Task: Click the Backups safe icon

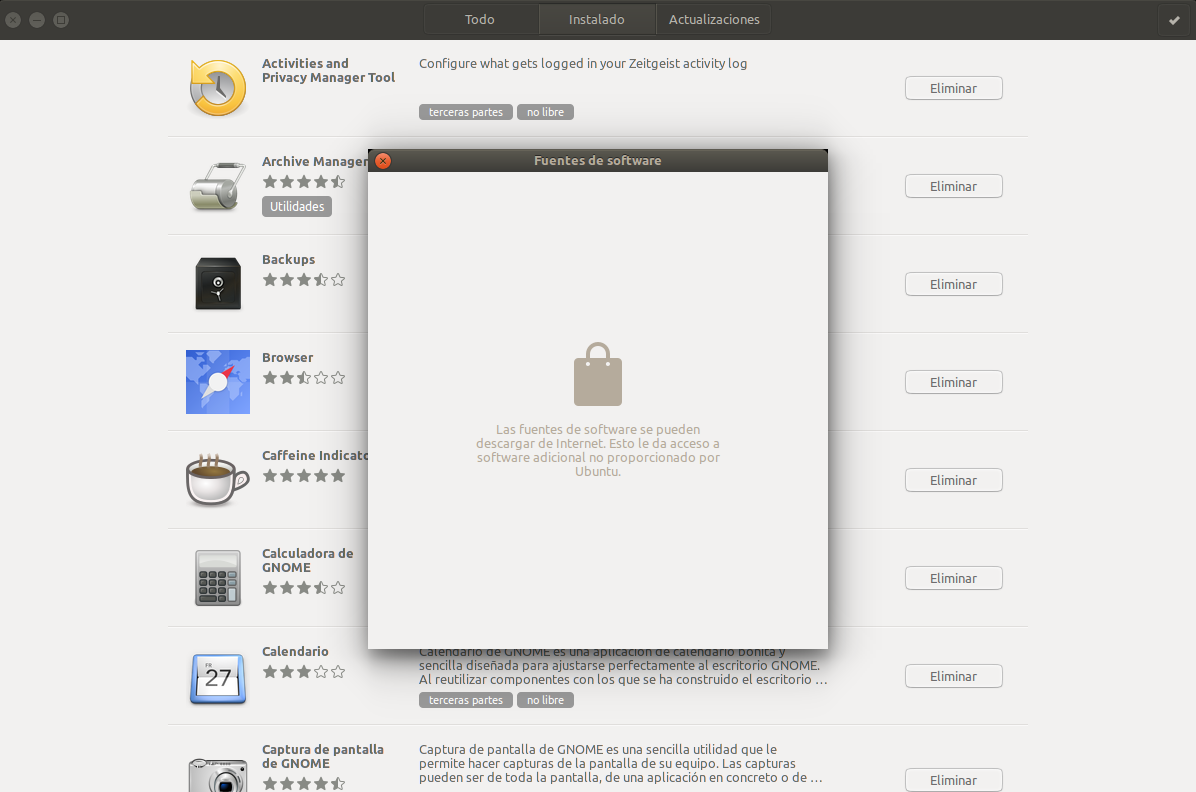Action: 217,284
